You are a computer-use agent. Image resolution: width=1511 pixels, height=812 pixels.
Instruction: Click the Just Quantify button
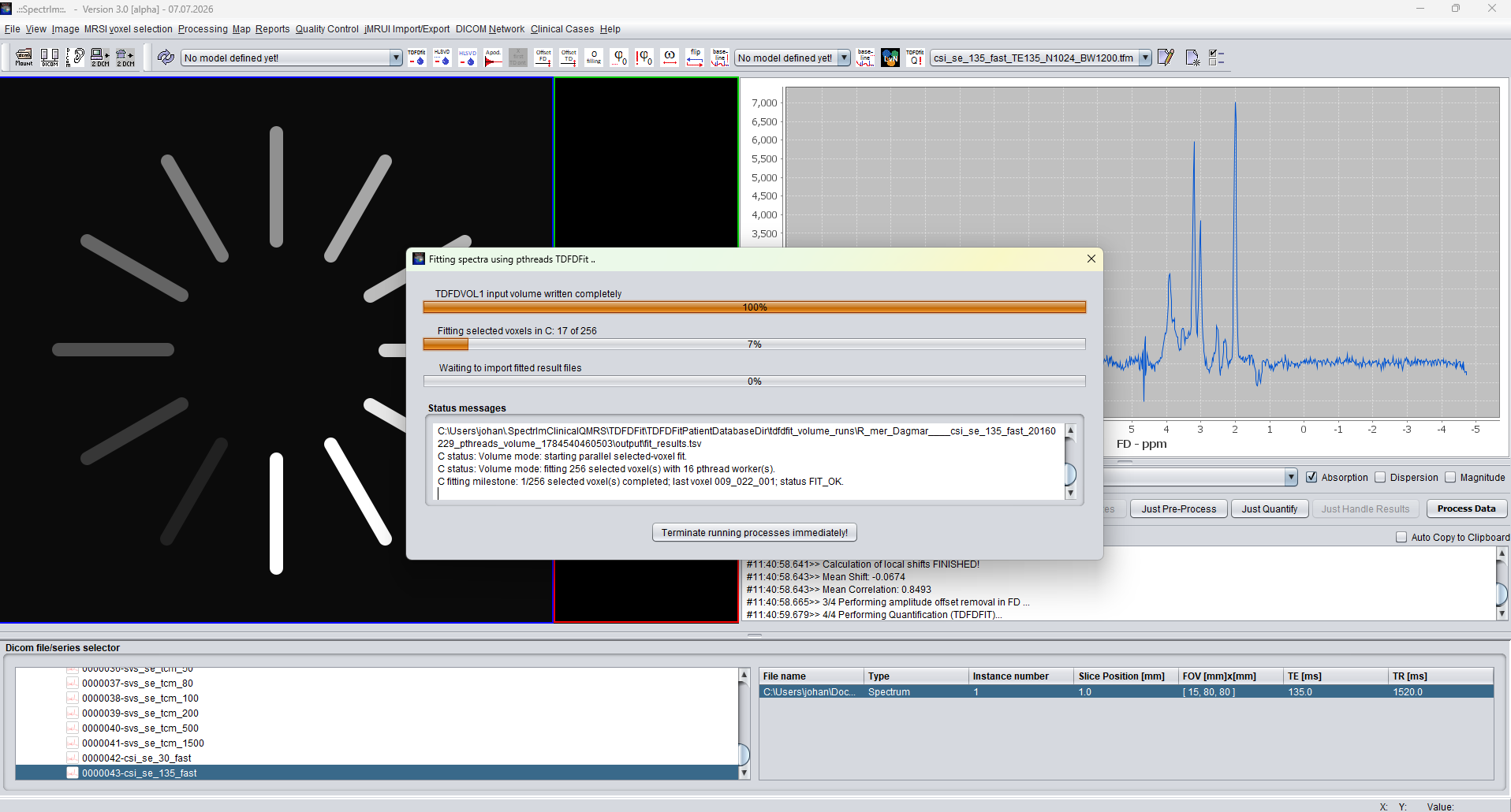[1270, 508]
